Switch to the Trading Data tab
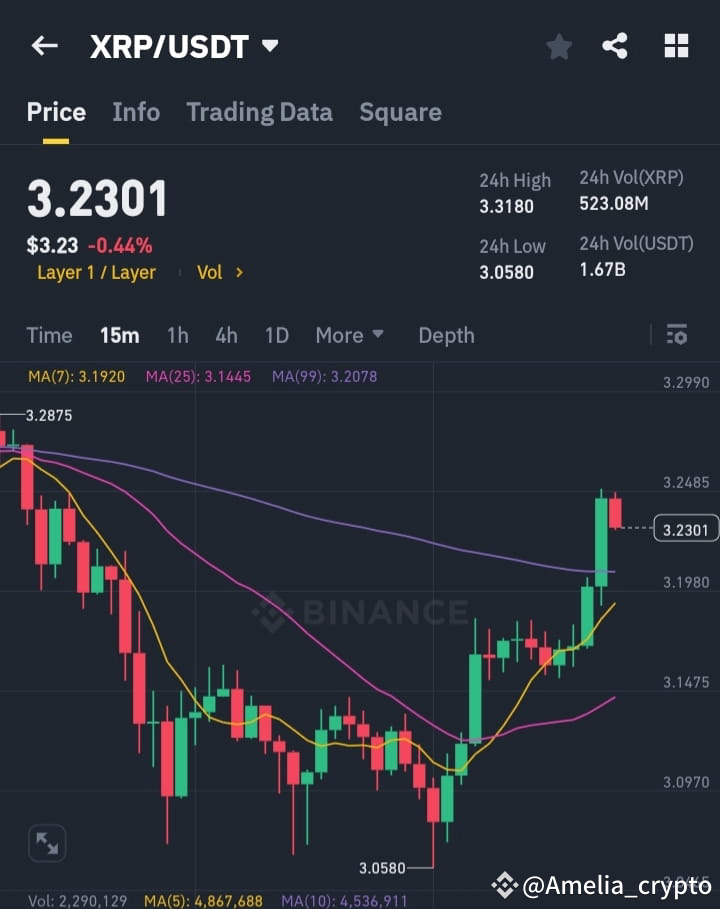720x909 pixels. 259,112
